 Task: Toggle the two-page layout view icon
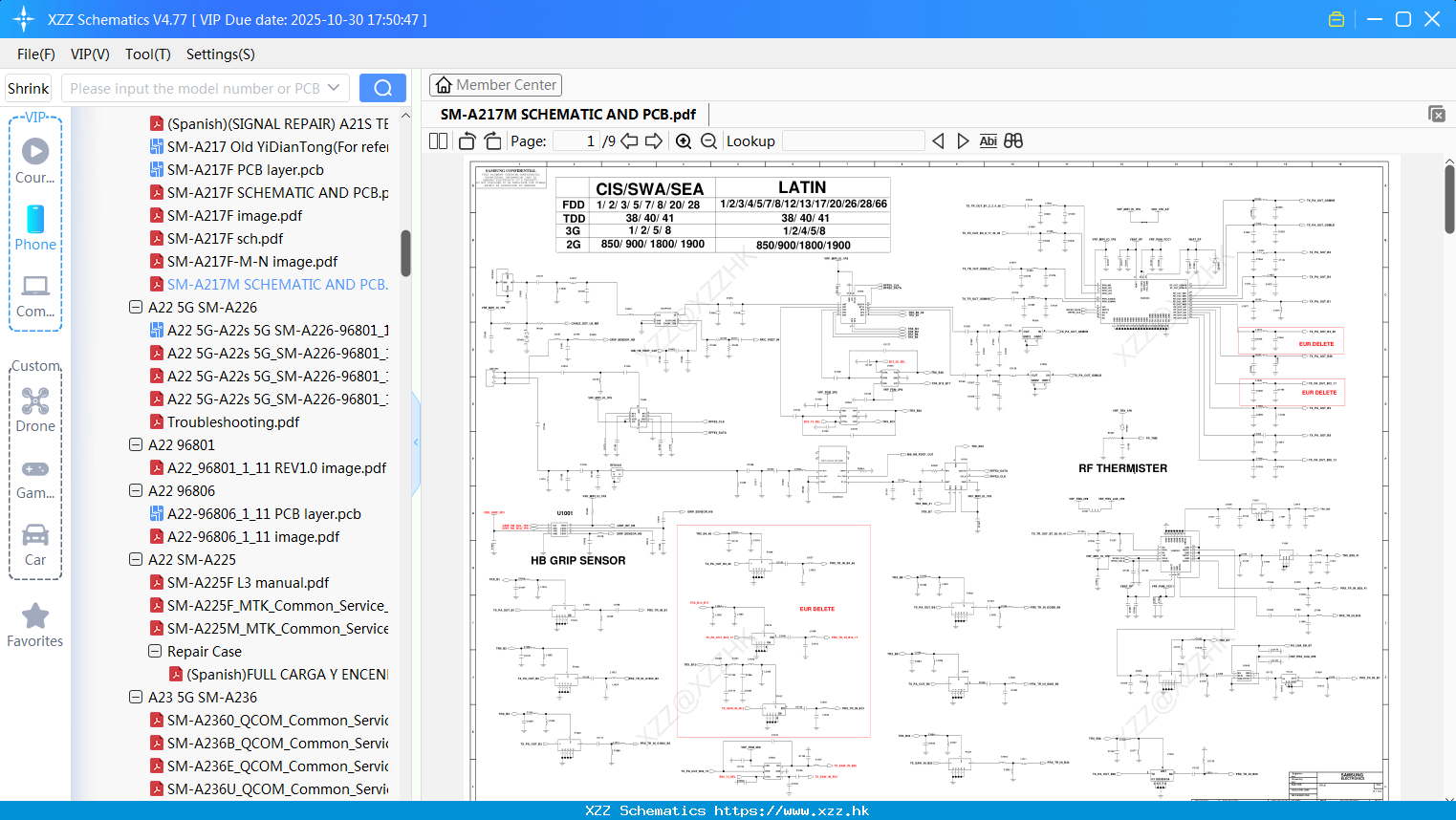pyautogui.click(x=438, y=141)
